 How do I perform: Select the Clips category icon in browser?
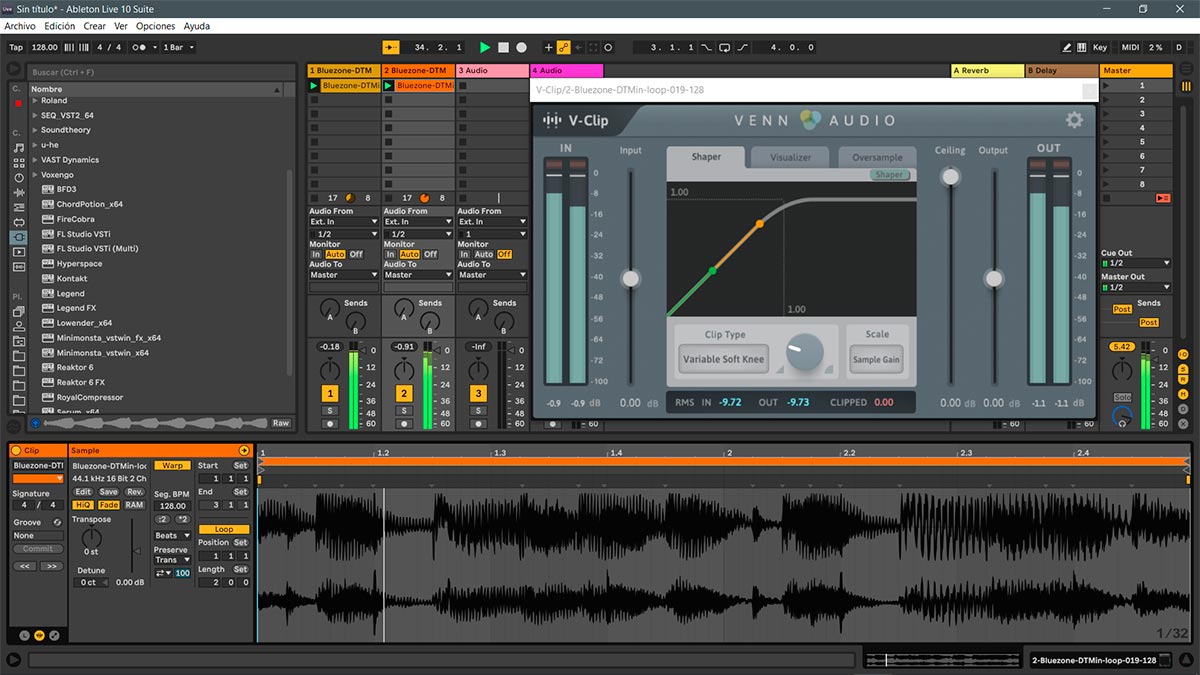click(x=18, y=252)
